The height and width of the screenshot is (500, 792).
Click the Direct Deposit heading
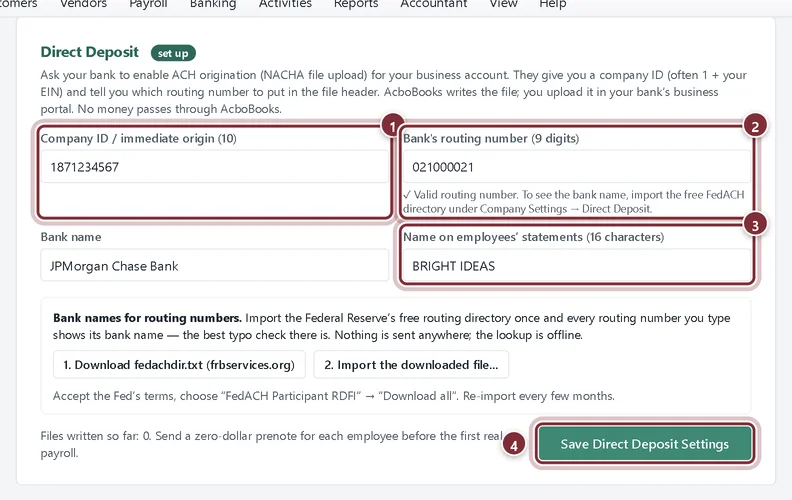coord(89,52)
